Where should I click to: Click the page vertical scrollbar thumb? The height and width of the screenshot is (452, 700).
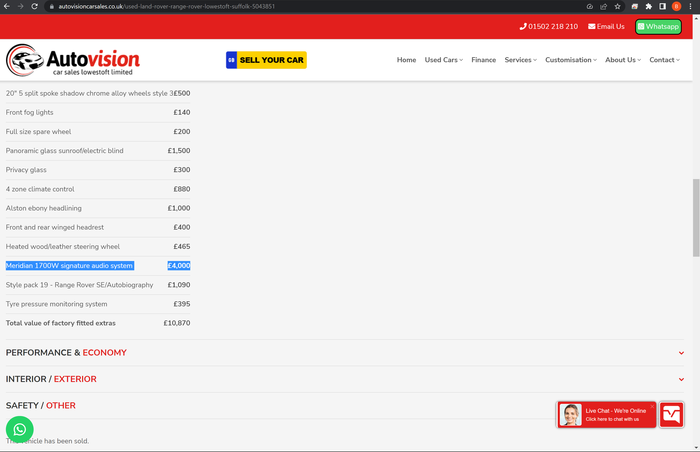[696, 218]
